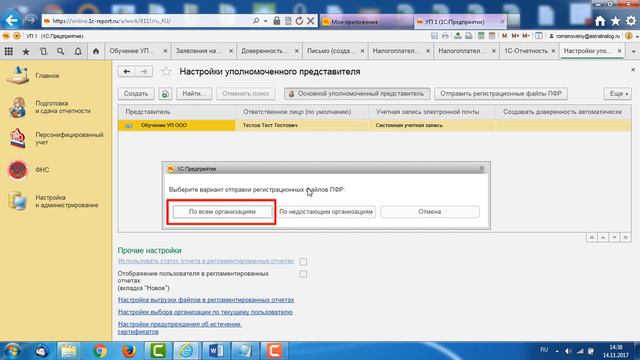
Task: Open notifications bell in 1C tools panel
Action: (x=78, y=51)
